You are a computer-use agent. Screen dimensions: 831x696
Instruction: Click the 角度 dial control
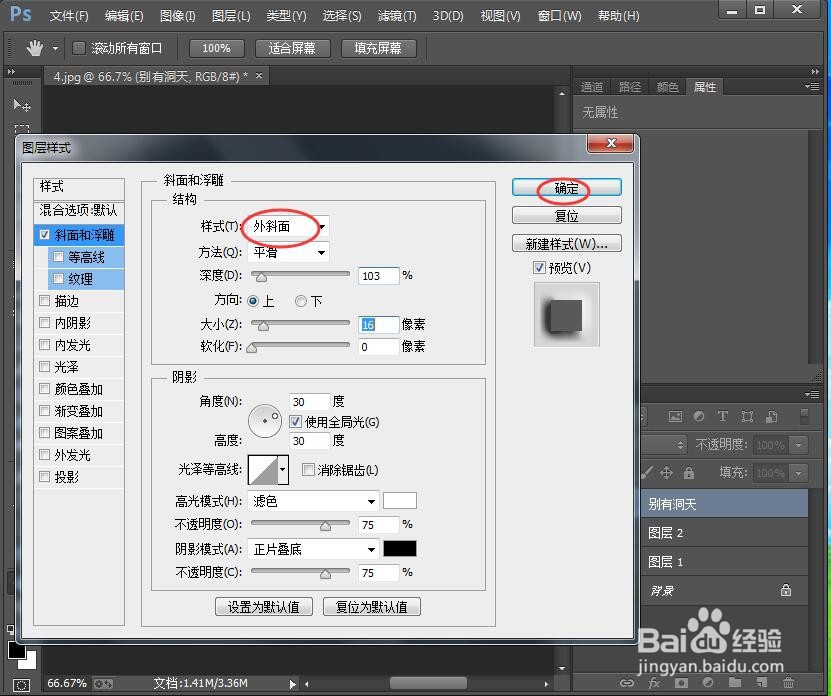coord(264,421)
